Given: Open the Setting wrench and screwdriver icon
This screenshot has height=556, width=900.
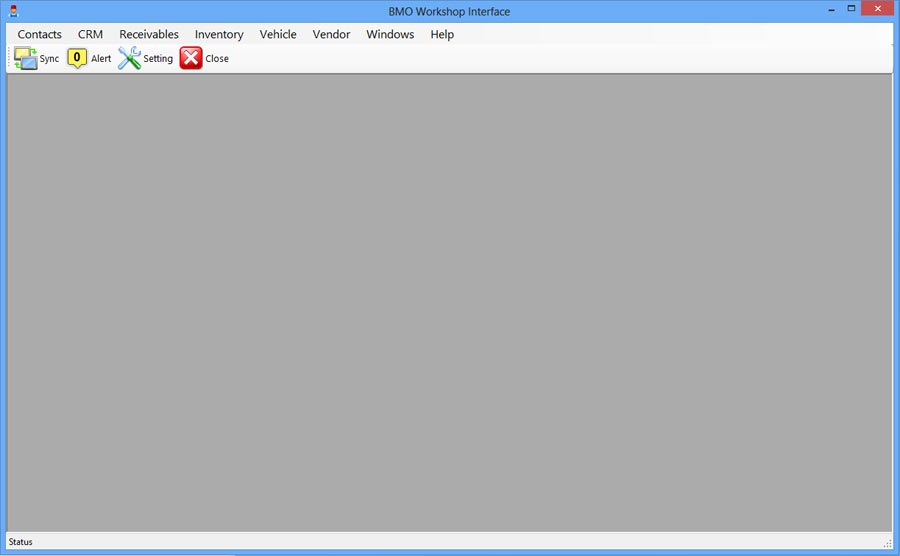Looking at the screenshot, I should point(129,58).
